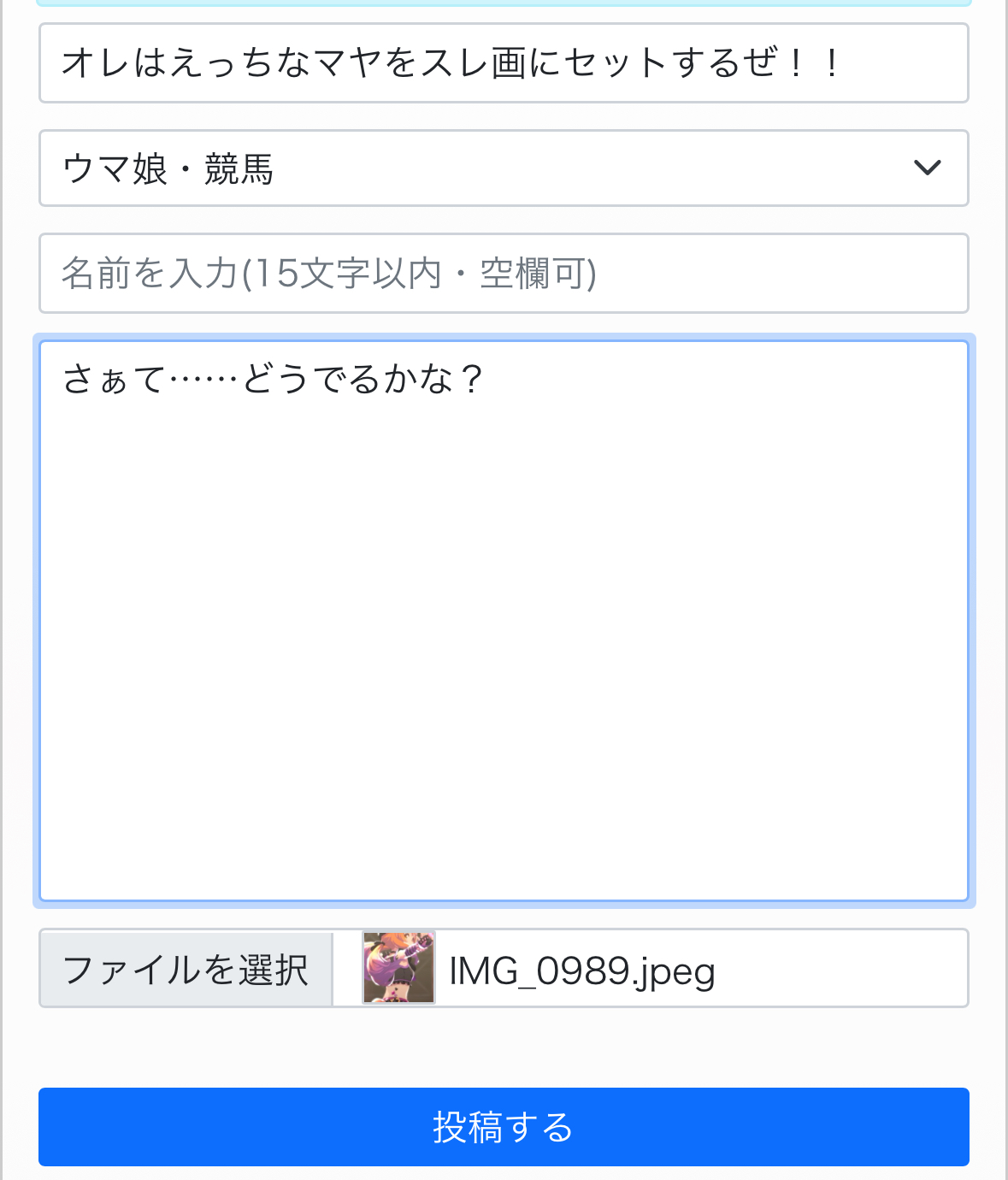The width and height of the screenshot is (1008, 1180).
Task: Focus the thread title field starting with オレは
Action: coord(503,63)
